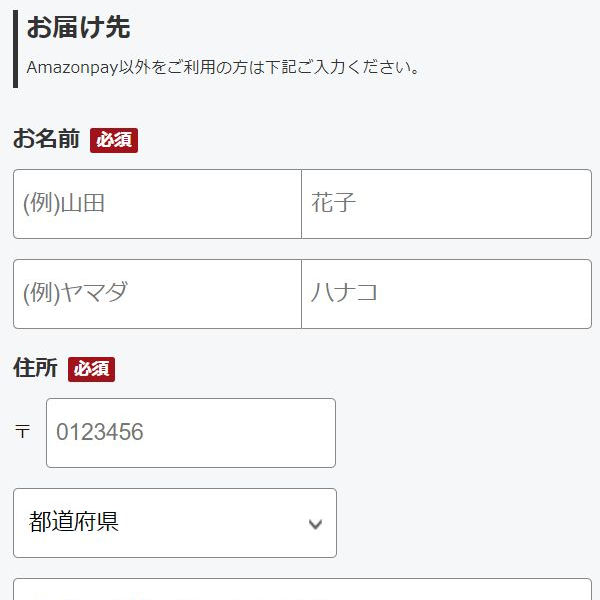Click the dark accent bar beside お届け先

[15, 49]
